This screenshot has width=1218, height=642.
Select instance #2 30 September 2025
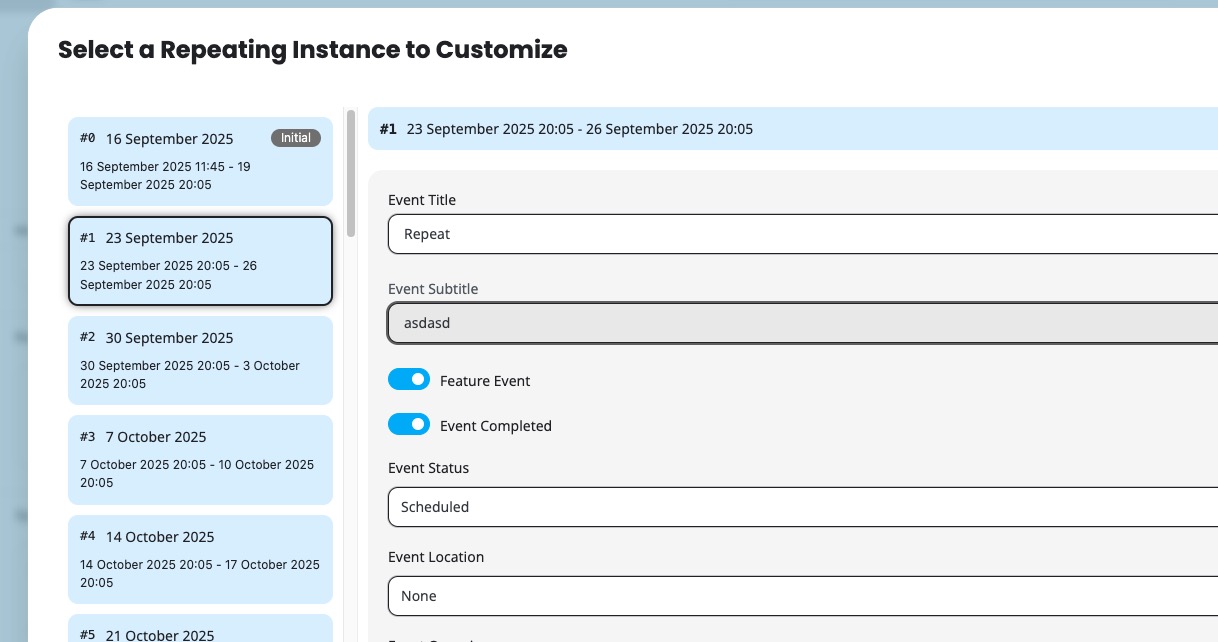(200, 360)
